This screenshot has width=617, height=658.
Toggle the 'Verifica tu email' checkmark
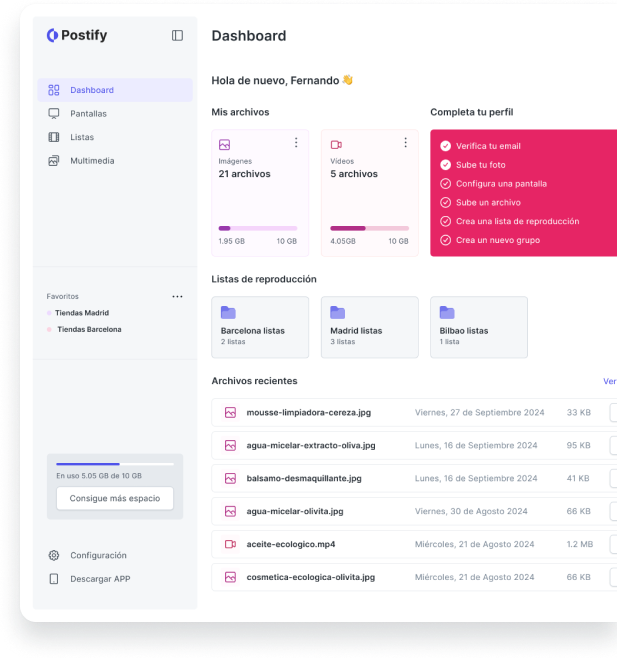click(445, 146)
